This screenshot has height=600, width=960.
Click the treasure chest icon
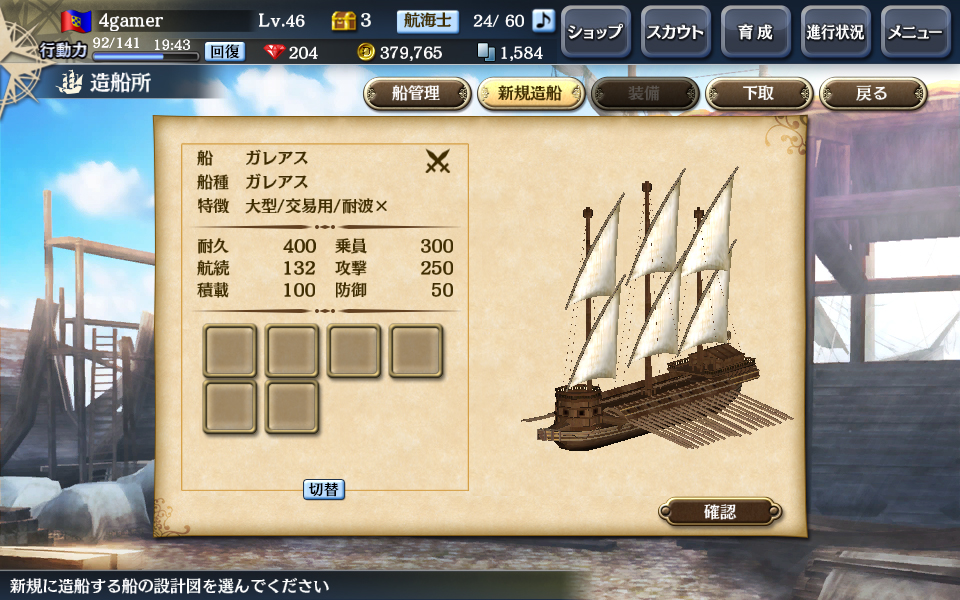coord(343,21)
